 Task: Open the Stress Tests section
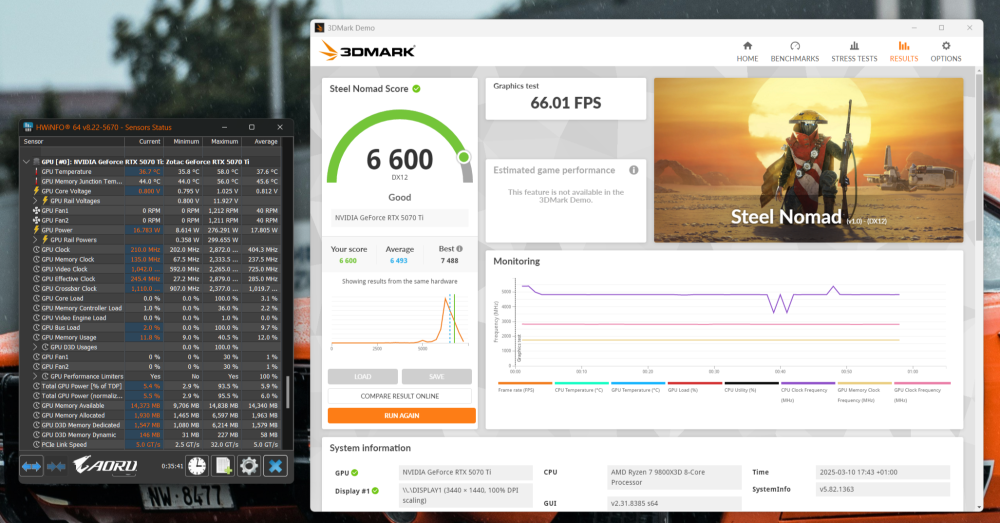tap(854, 52)
